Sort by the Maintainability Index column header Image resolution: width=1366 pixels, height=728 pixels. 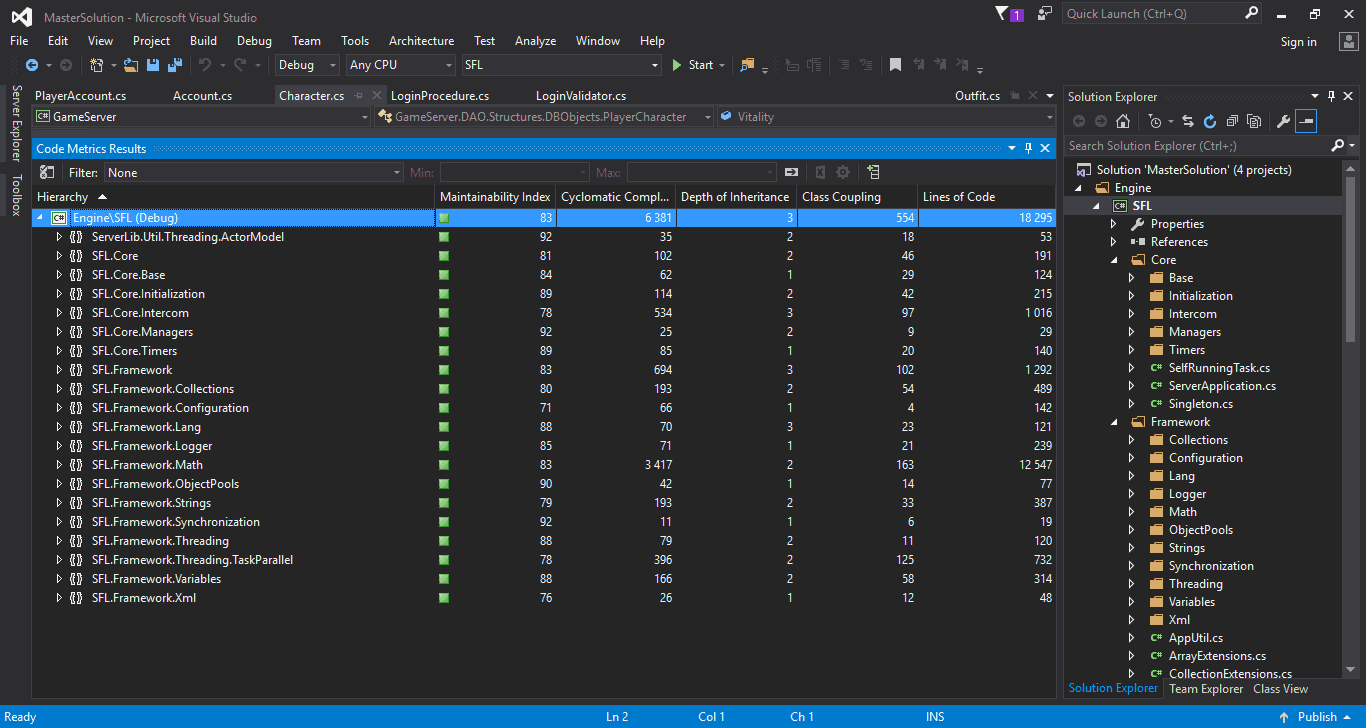[x=495, y=197]
